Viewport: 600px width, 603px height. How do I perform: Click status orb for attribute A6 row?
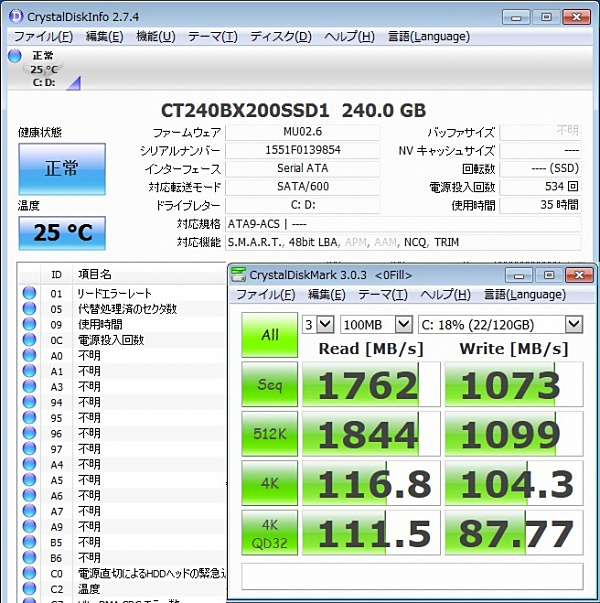[x=29, y=495]
